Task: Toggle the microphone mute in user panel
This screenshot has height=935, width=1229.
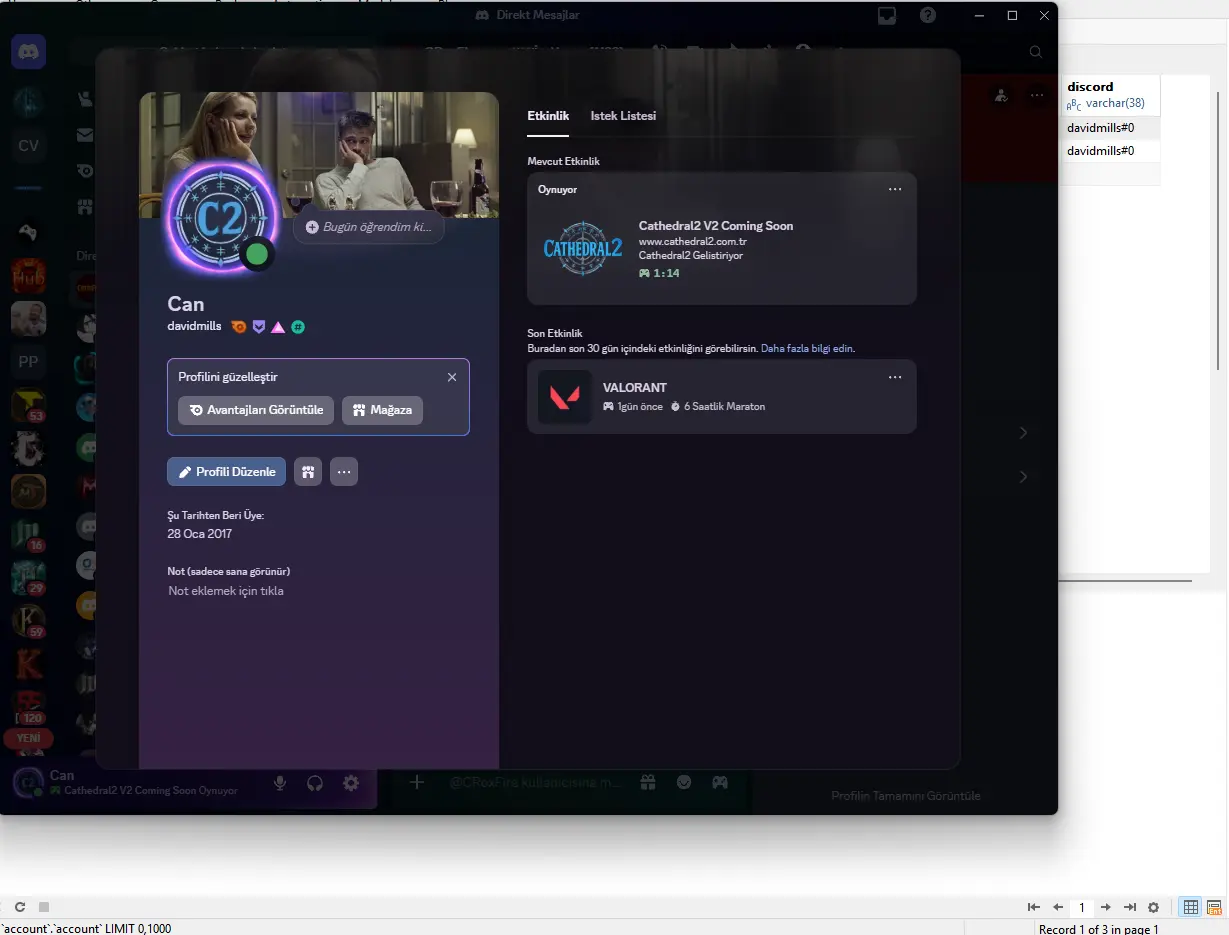Action: click(280, 783)
